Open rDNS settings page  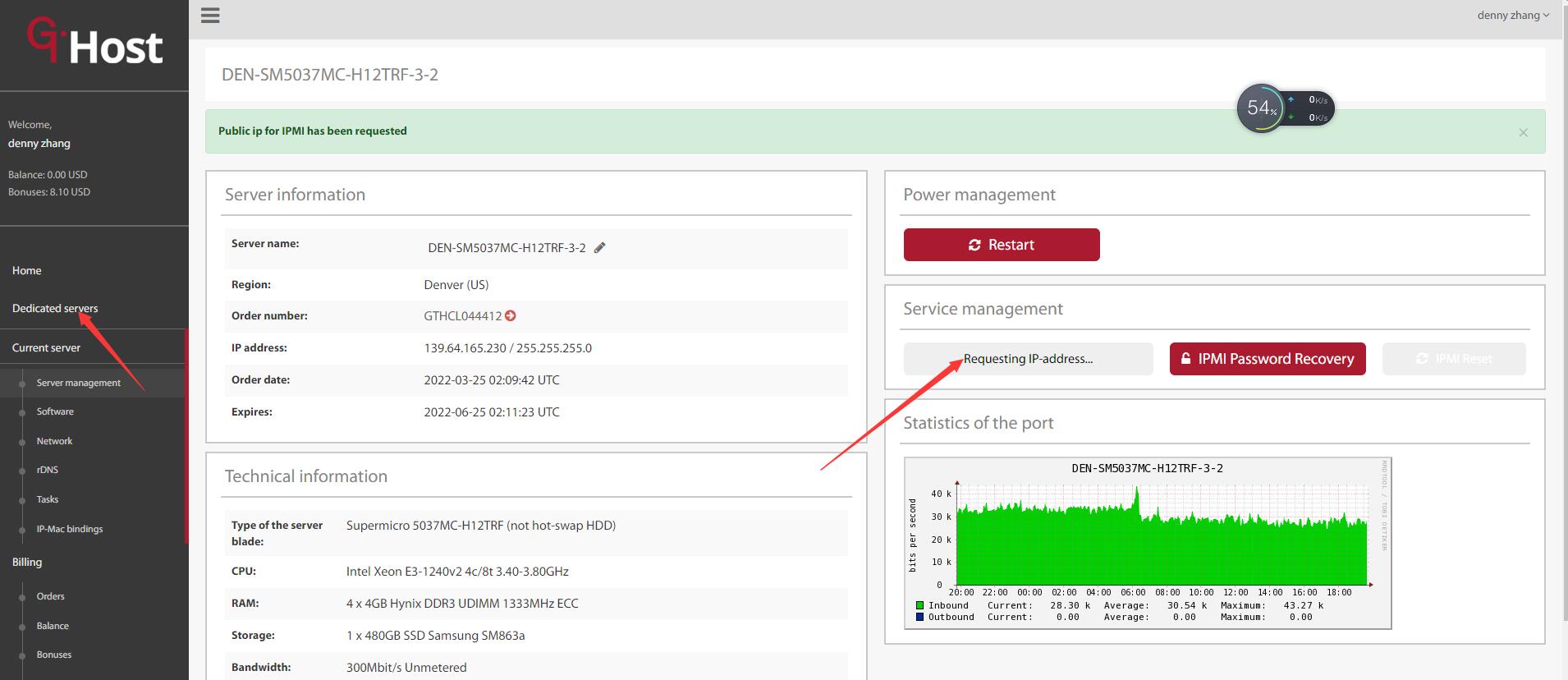click(x=48, y=470)
